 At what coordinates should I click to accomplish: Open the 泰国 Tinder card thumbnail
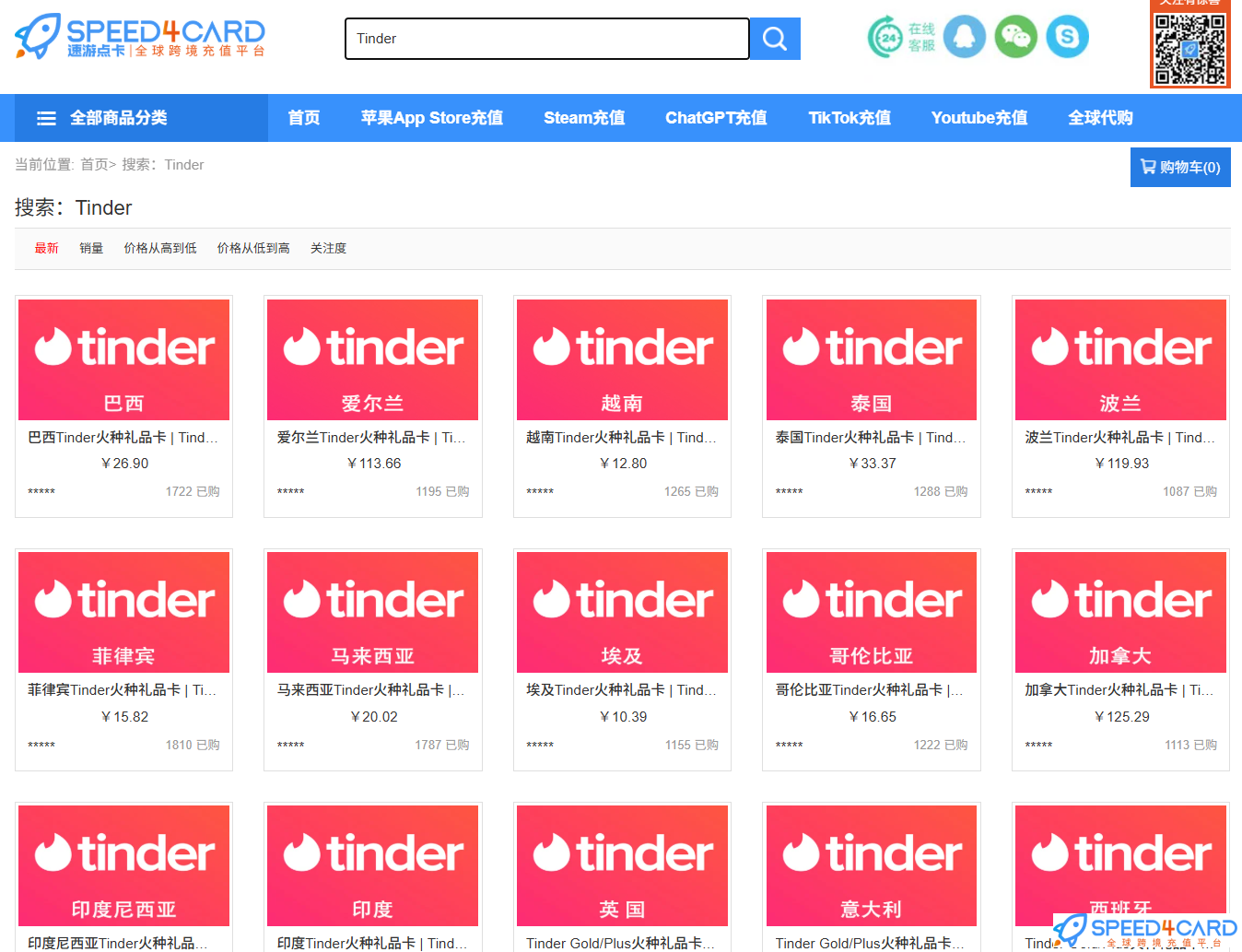click(x=872, y=359)
